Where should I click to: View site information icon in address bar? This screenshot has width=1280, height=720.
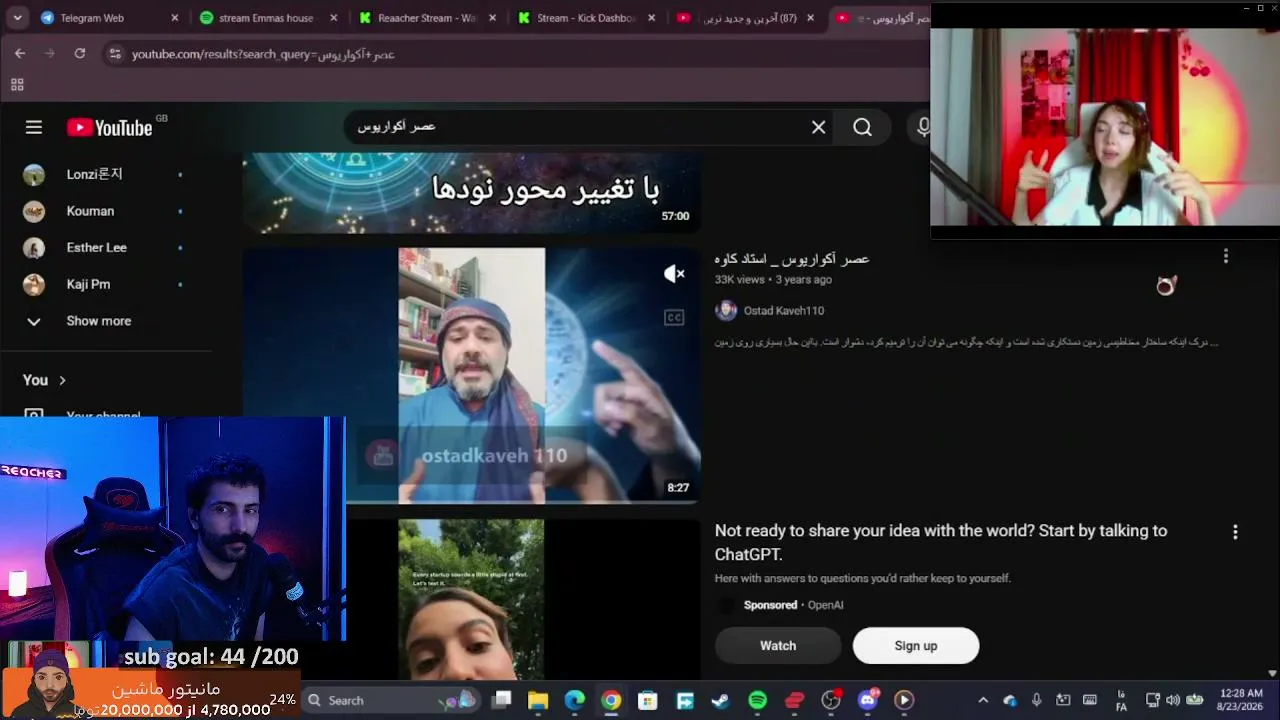point(115,54)
